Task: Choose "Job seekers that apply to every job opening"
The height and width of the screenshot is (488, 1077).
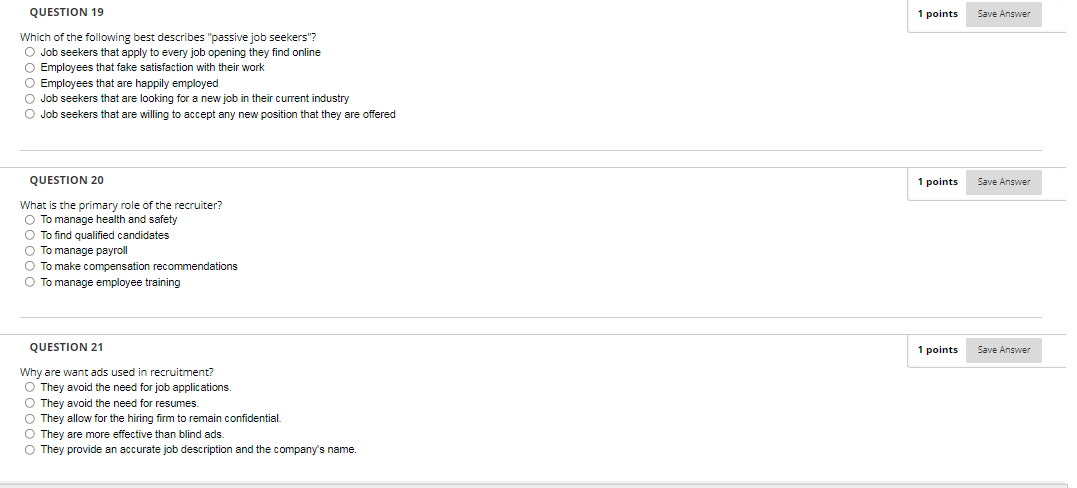Action: click(30, 52)
